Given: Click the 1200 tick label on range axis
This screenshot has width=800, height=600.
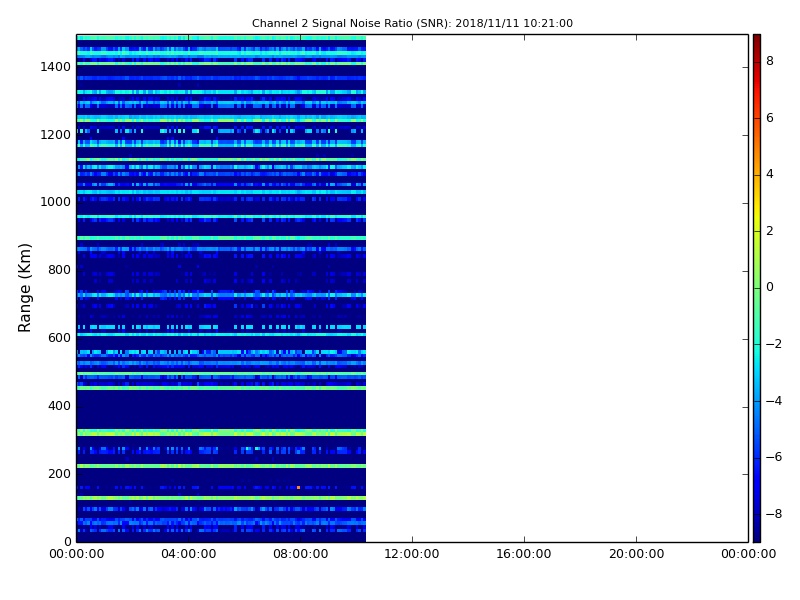Looking at the screenshot, I should [x=56, y=135].
